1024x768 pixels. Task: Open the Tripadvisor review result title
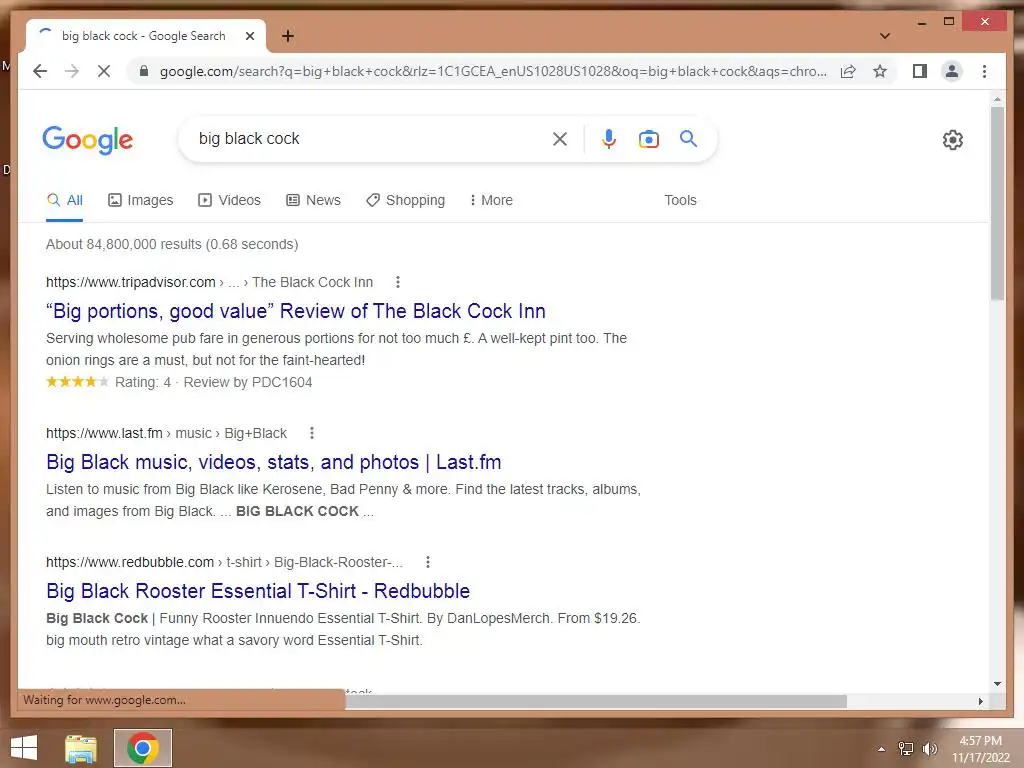pos(296,311)
